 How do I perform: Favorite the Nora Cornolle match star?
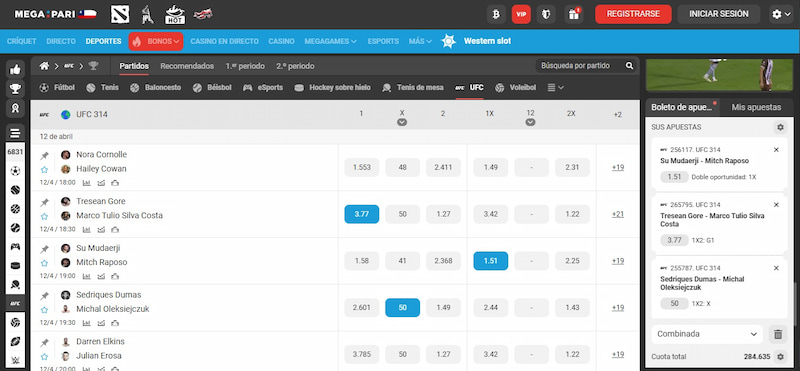point(44,169)
